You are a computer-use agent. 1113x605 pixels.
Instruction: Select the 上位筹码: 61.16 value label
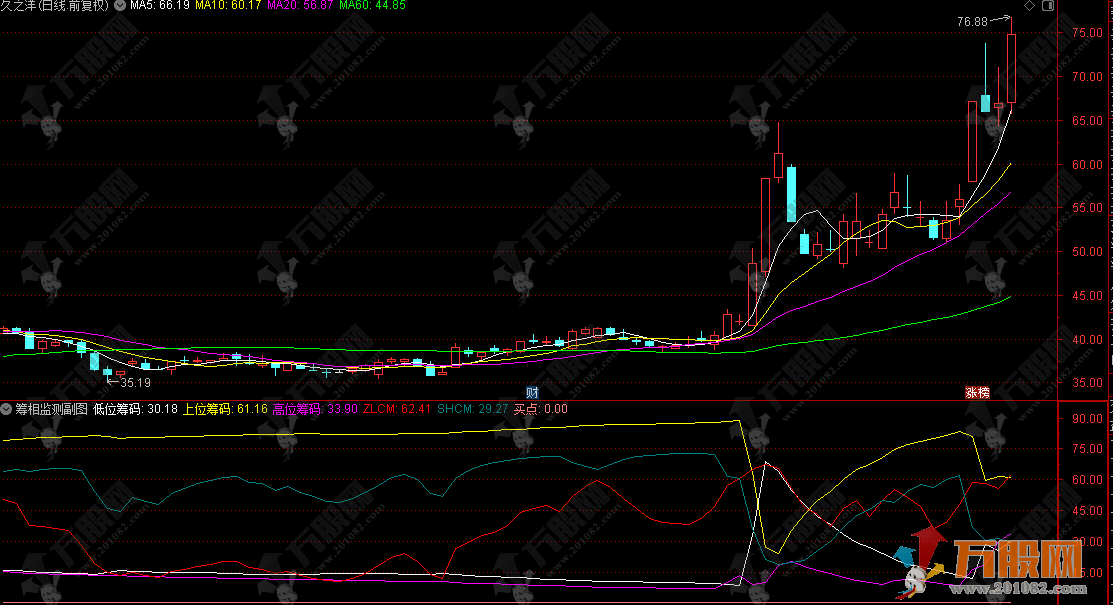(x=226, y=409)
